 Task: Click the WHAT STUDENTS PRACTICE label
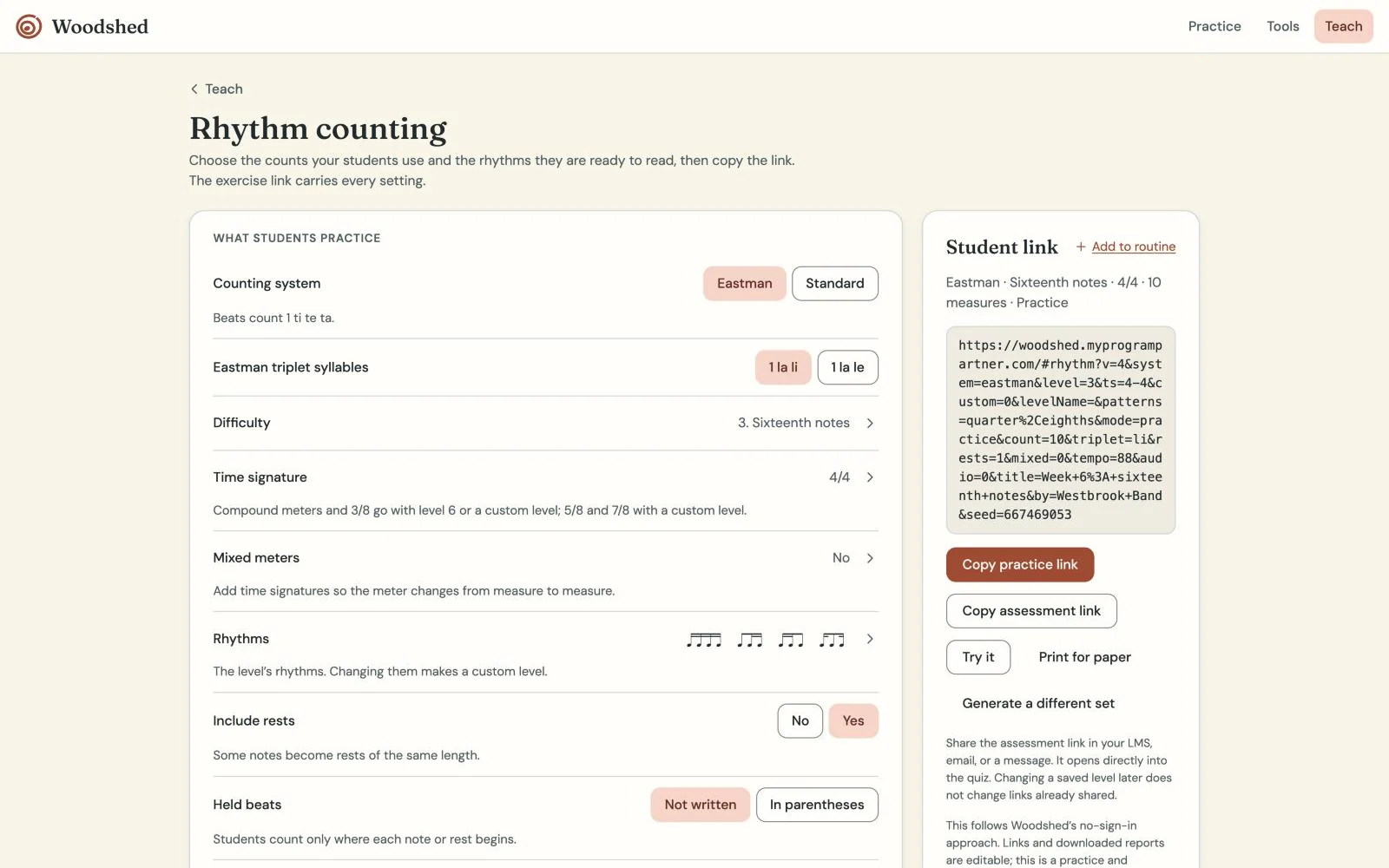click(297, 239)
